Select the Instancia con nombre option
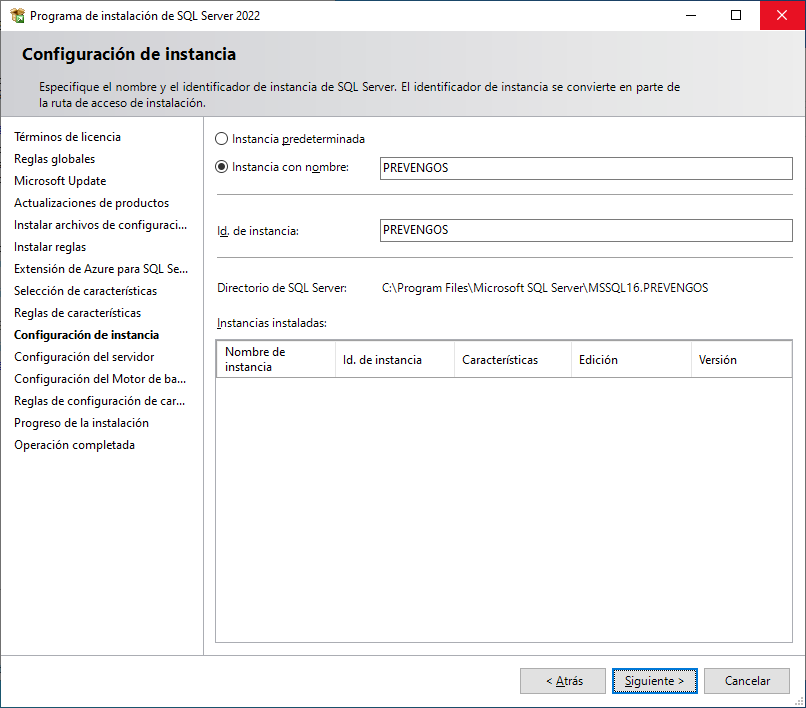806x708 pixels. pyautogui.click(x=222, y=167)
